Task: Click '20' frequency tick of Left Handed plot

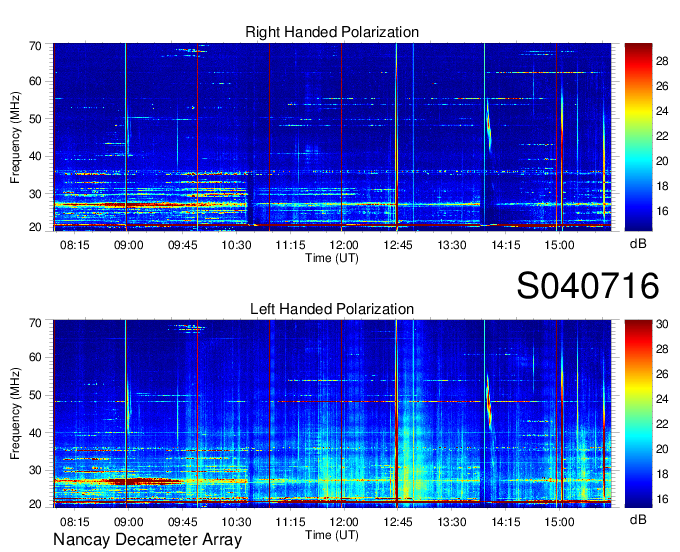Action: 35,504
